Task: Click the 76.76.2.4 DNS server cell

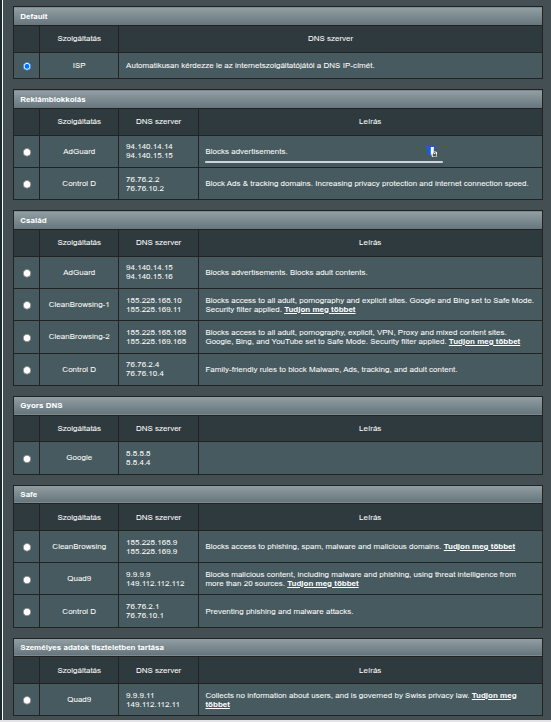Action: pyautogui.click(x=158, y=369)
